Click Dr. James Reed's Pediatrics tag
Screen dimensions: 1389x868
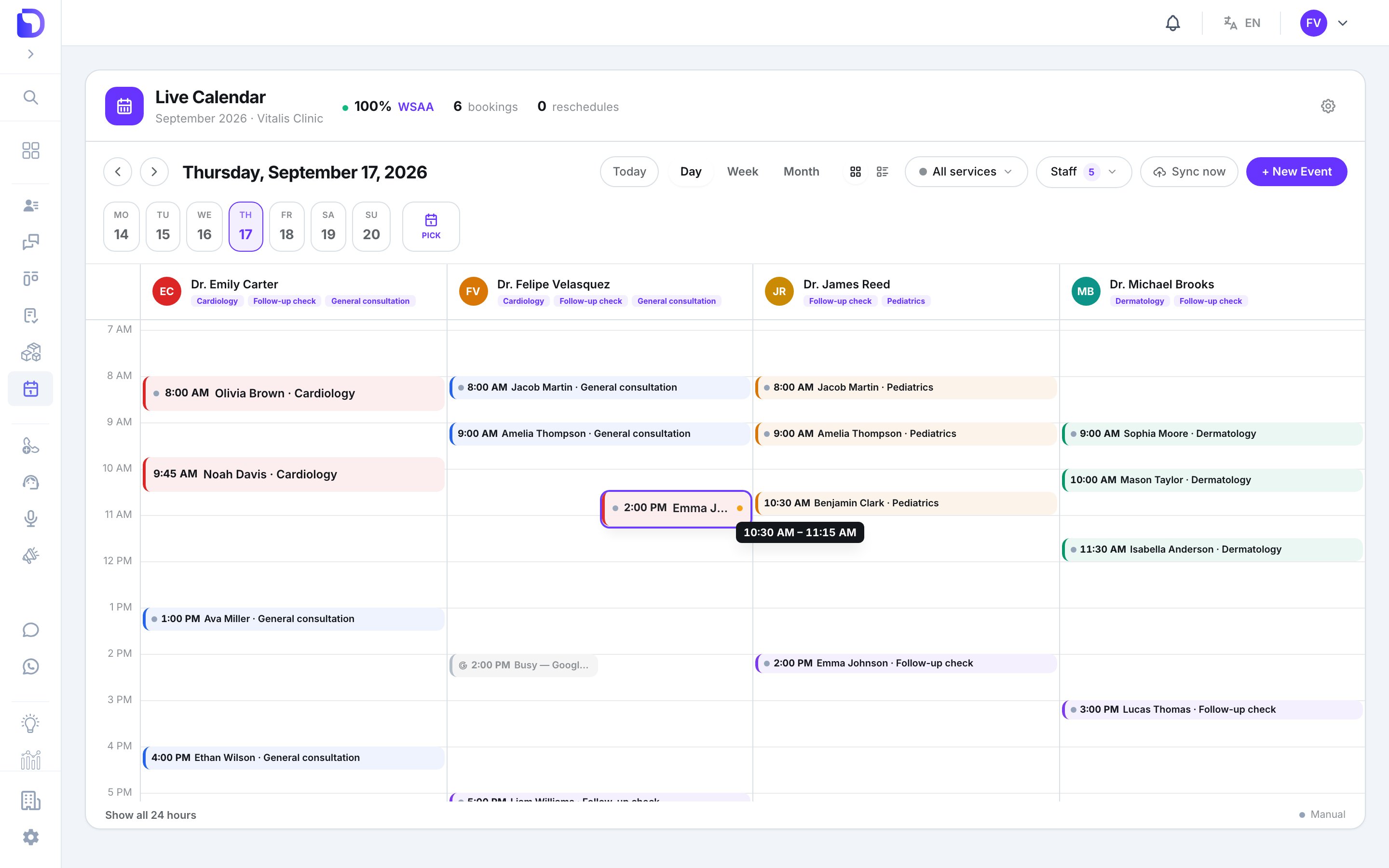tap(906, 301)
